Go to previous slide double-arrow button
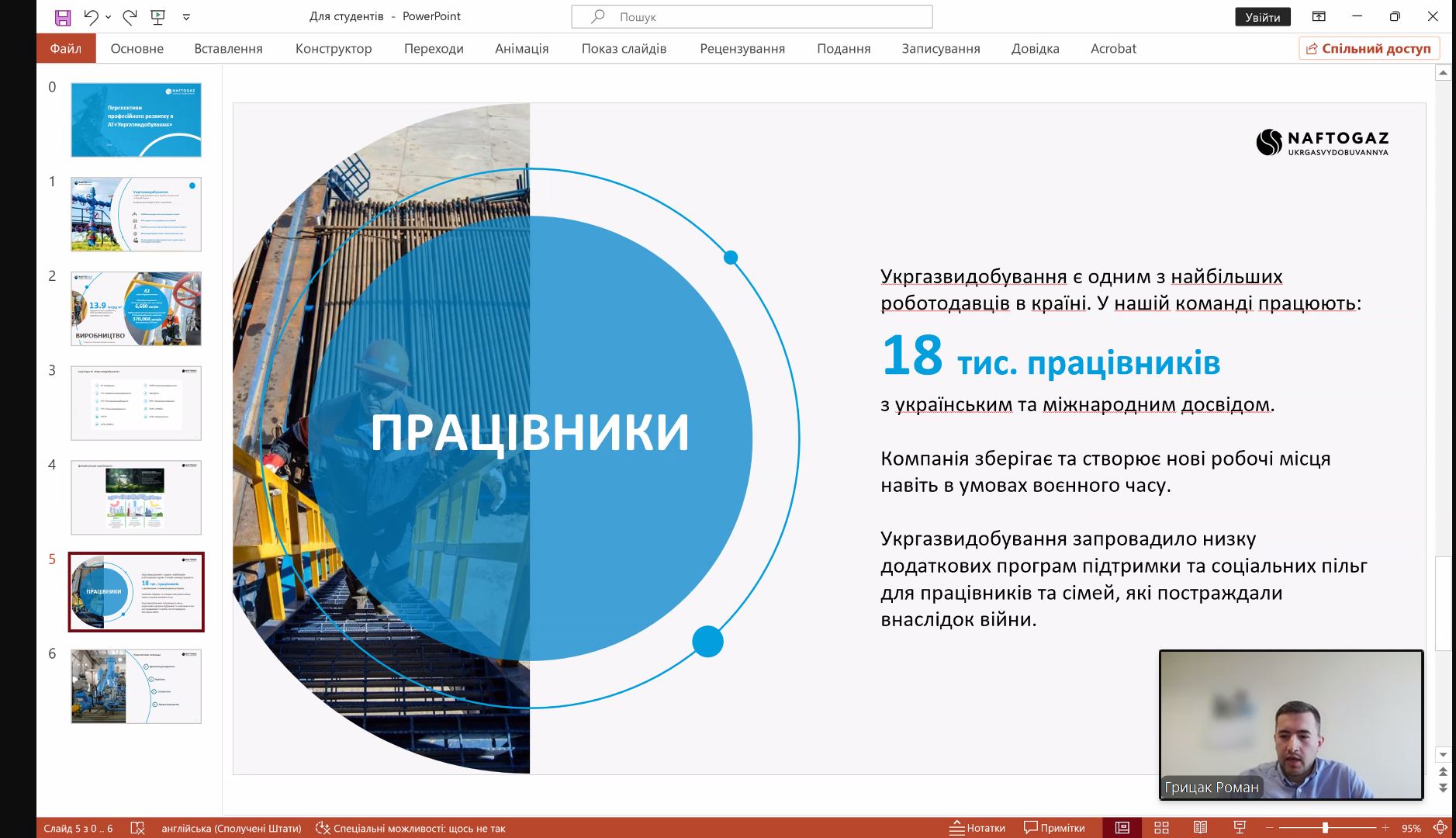Viewport: 1456px width, 838px height. [x=1443, y=772]
